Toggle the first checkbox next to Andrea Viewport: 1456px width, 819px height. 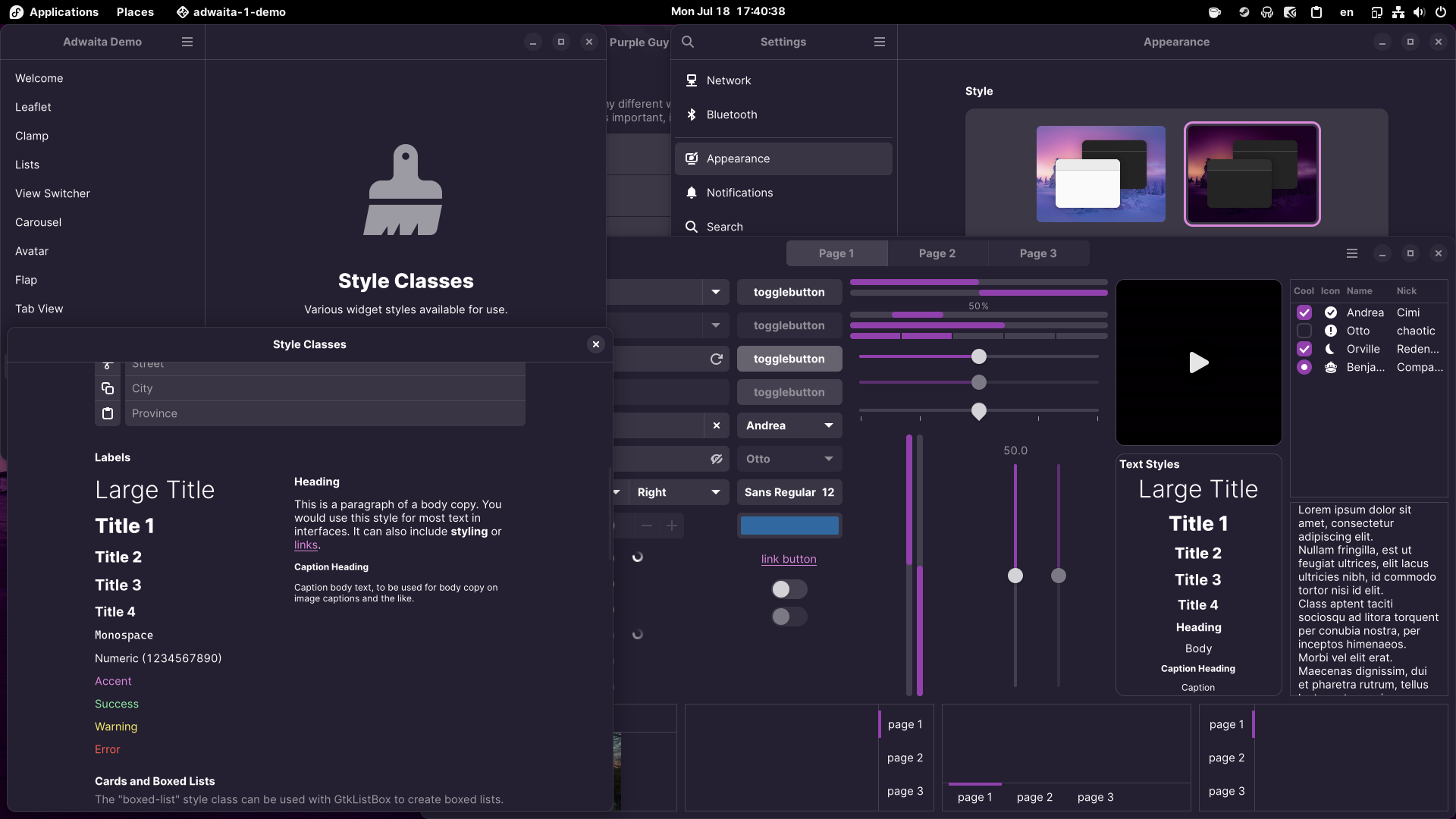tap(1305, 313)
